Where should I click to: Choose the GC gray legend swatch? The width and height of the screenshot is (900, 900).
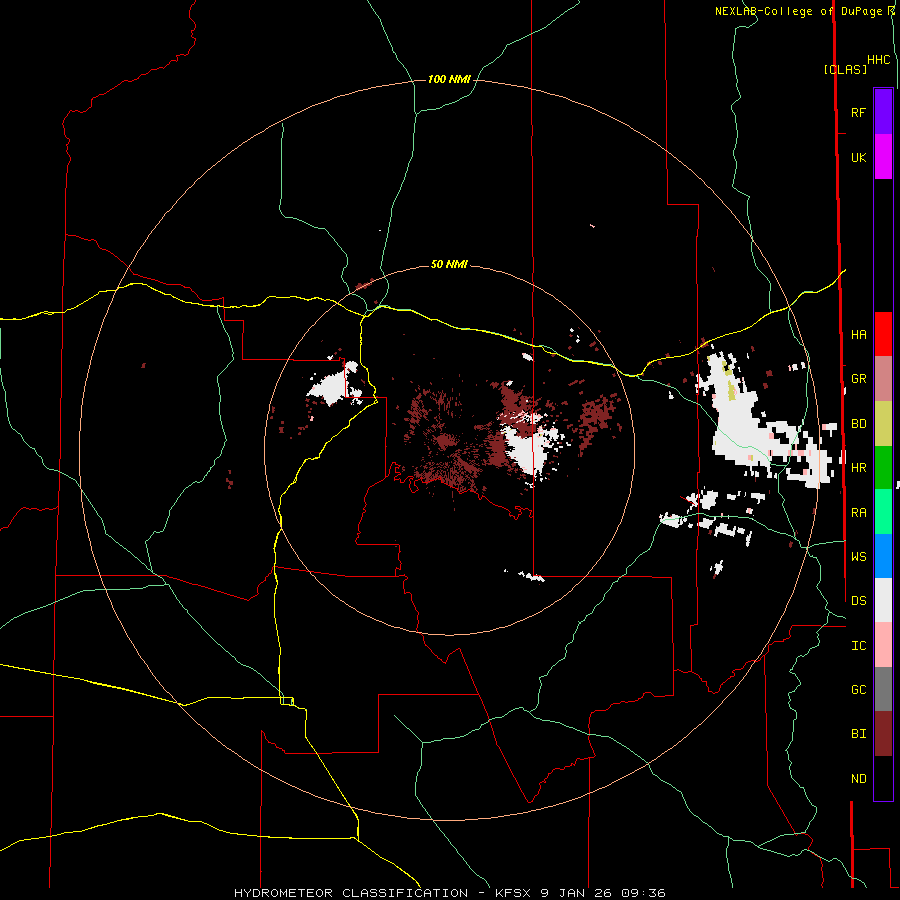coord(883,689)
